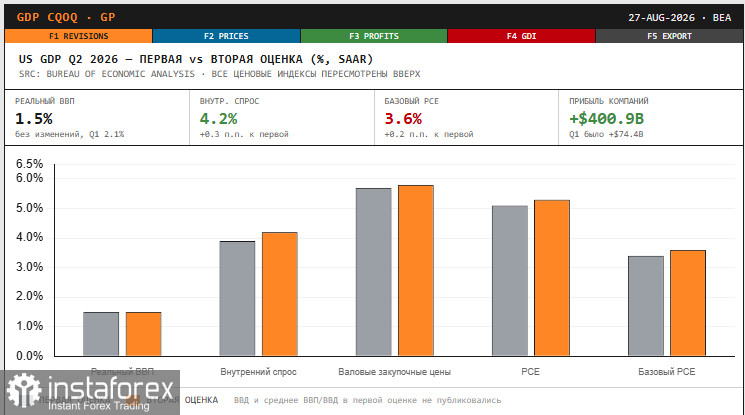Viewport: 745px width, 415px height.
Task: Switch to the F1 REVISIONS tab
Action: 78,36
